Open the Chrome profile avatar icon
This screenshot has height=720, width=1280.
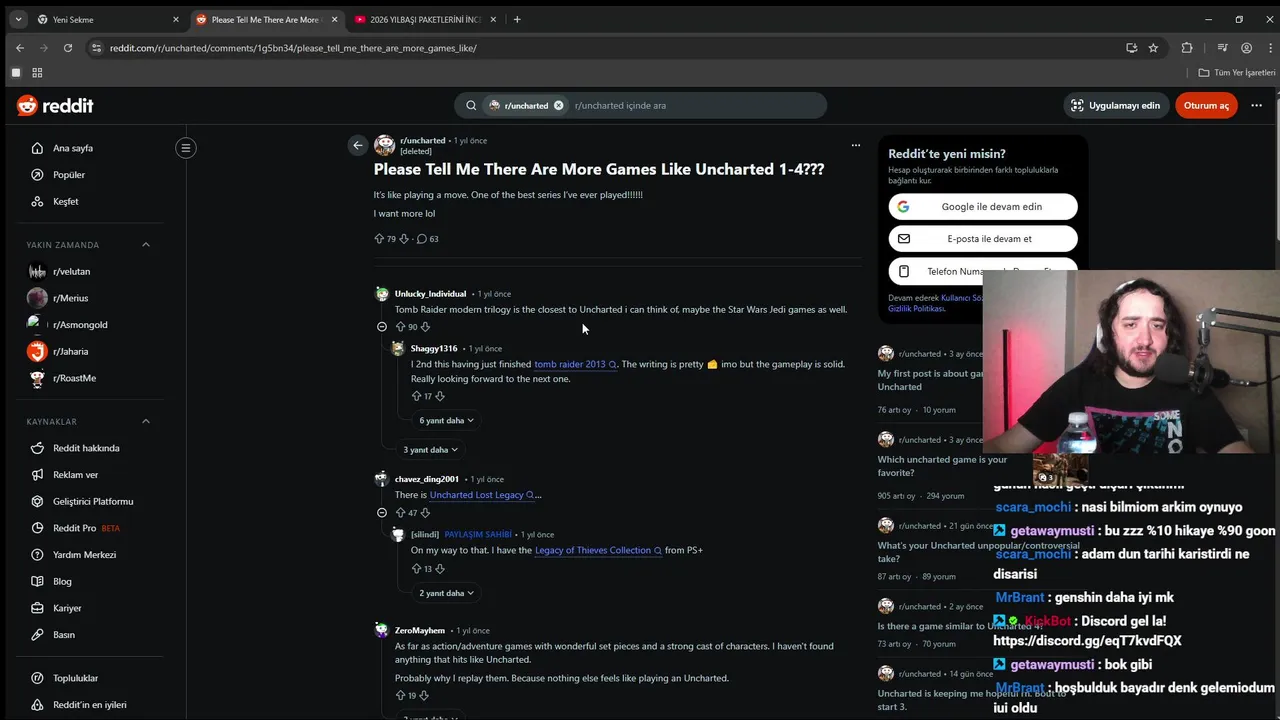coord(1246,48)
